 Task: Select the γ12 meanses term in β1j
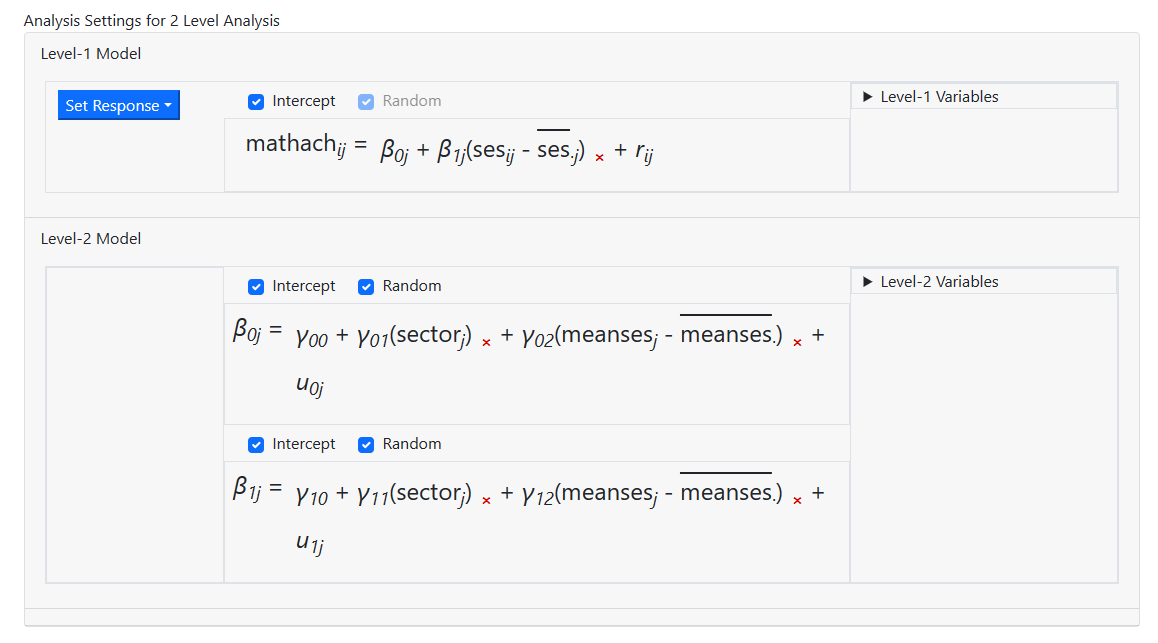(650, 494)
